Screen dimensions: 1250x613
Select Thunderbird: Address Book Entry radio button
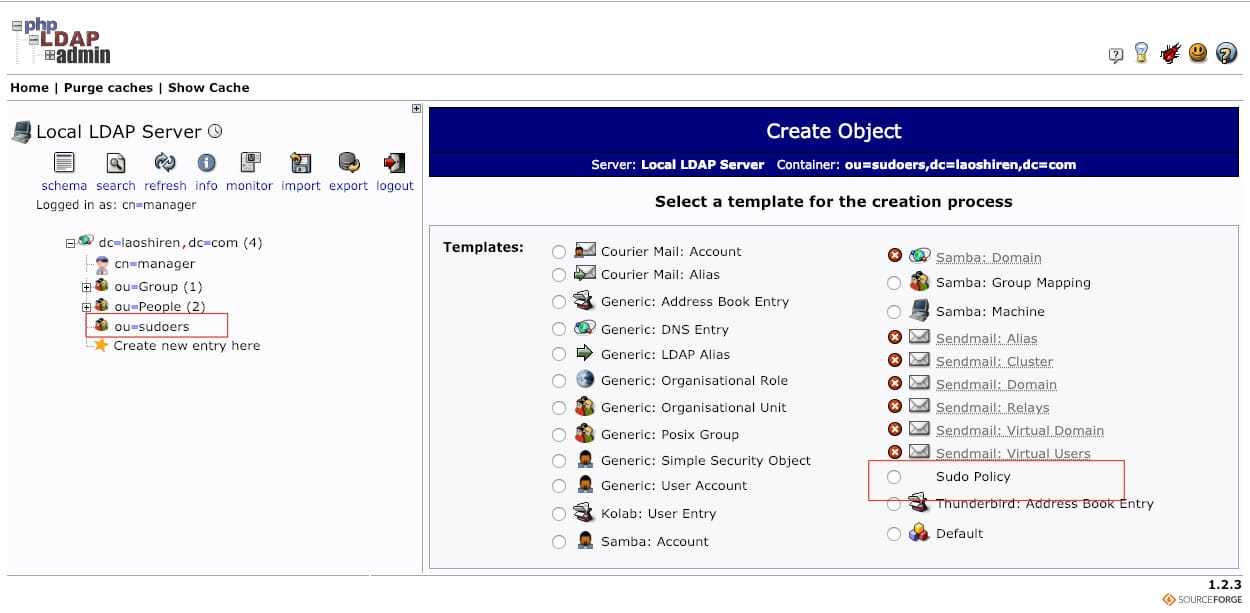894,505
